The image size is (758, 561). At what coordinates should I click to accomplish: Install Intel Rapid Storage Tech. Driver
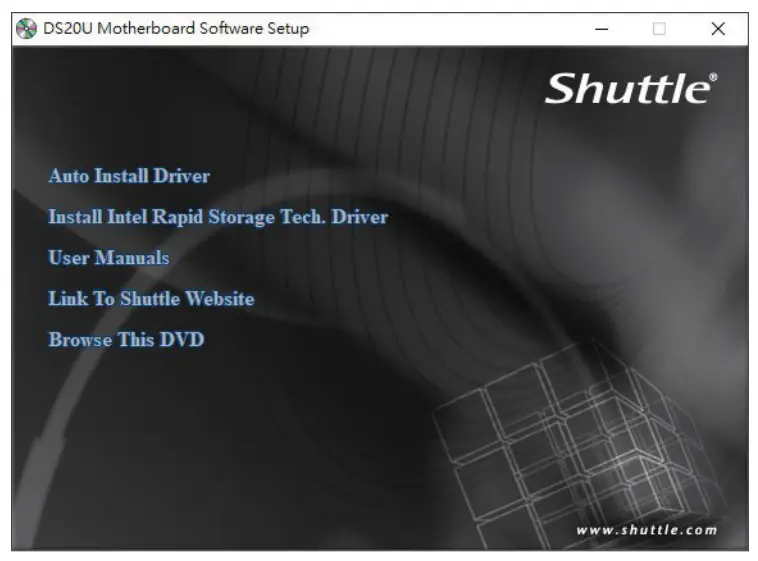click(x=218, y=217)
